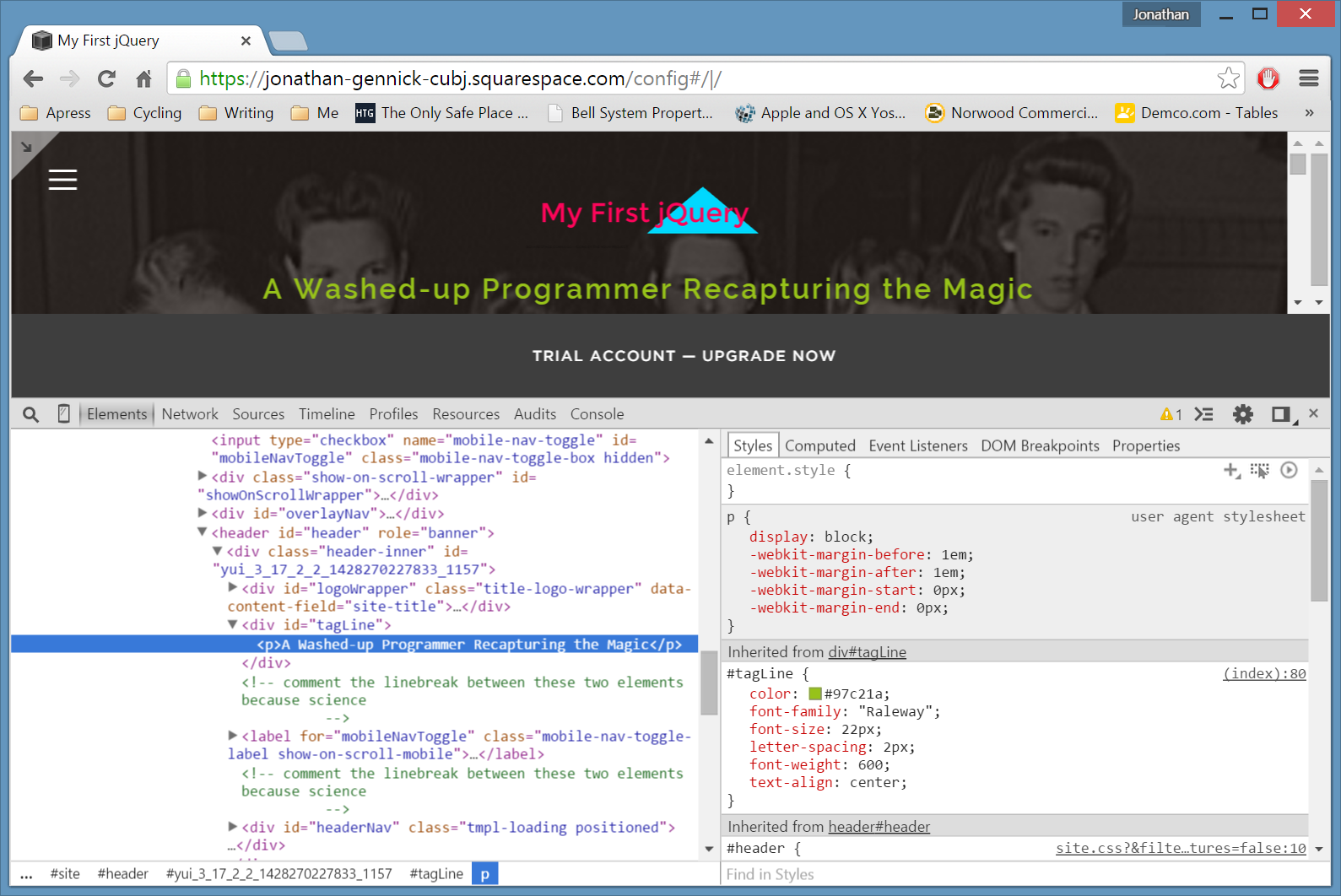
Task: Open the DOM Breakpoints tab
Action: [1040, 445]
